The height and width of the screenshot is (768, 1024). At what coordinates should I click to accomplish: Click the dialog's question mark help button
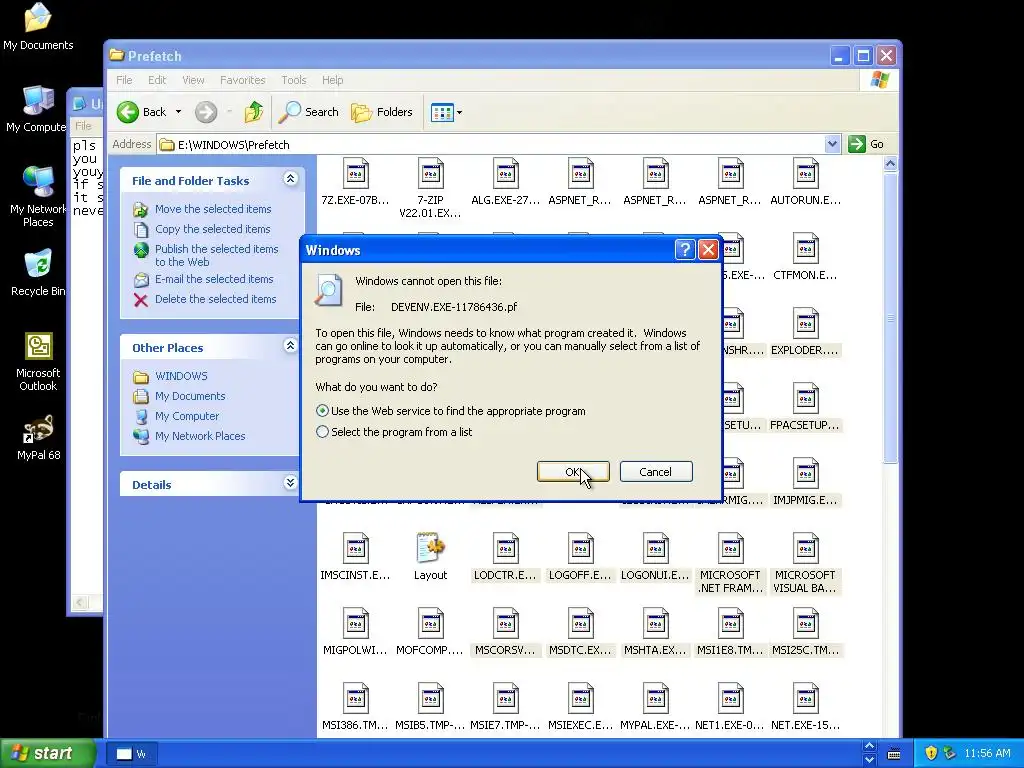tap(684, 249)
